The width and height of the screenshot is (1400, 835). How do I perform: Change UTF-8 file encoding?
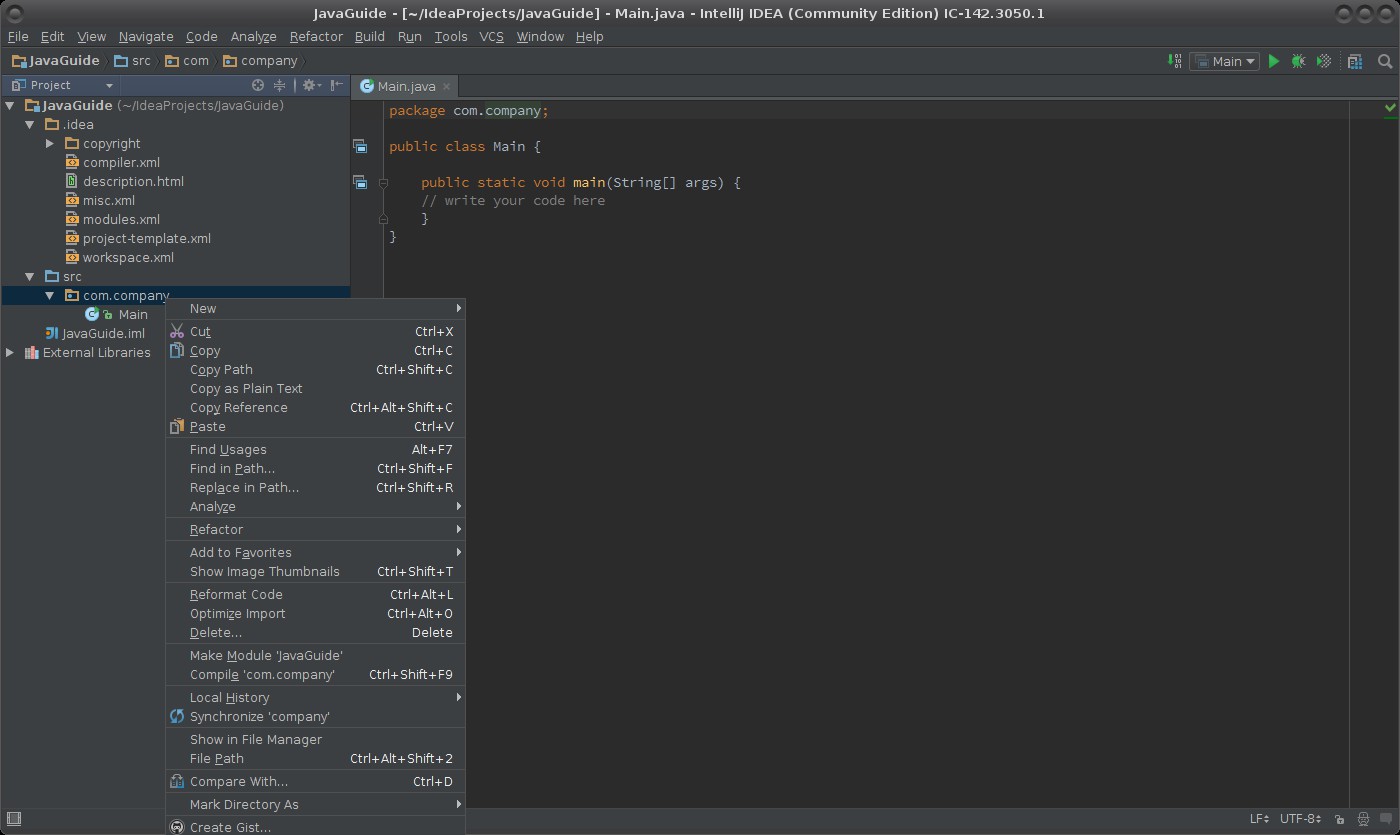coord(1302,819)
